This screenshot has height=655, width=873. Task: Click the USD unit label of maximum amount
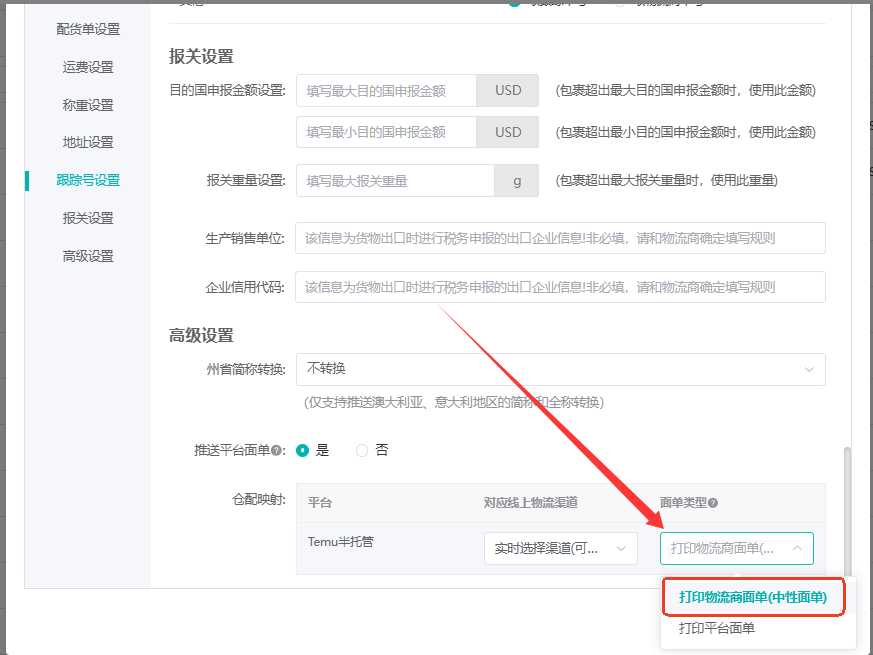(x=508, y=90)
